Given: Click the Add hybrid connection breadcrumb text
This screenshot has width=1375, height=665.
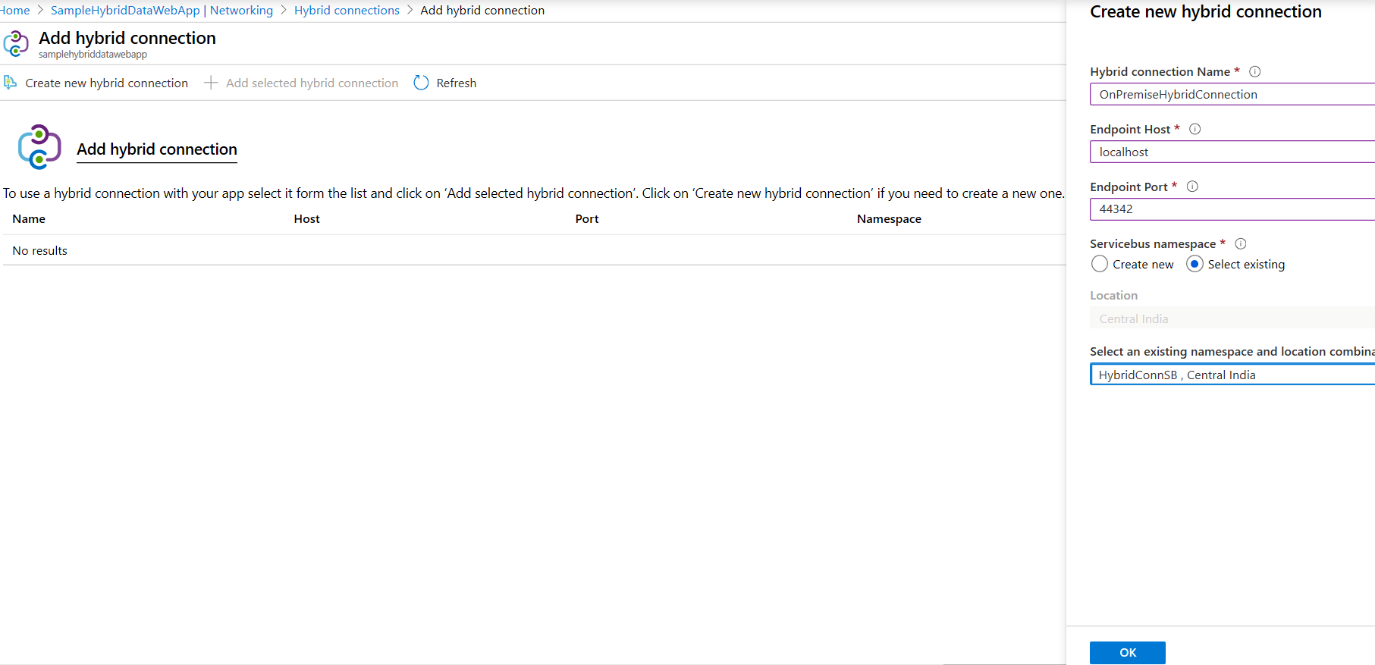Looking at the screenshot, I should 483,10.
